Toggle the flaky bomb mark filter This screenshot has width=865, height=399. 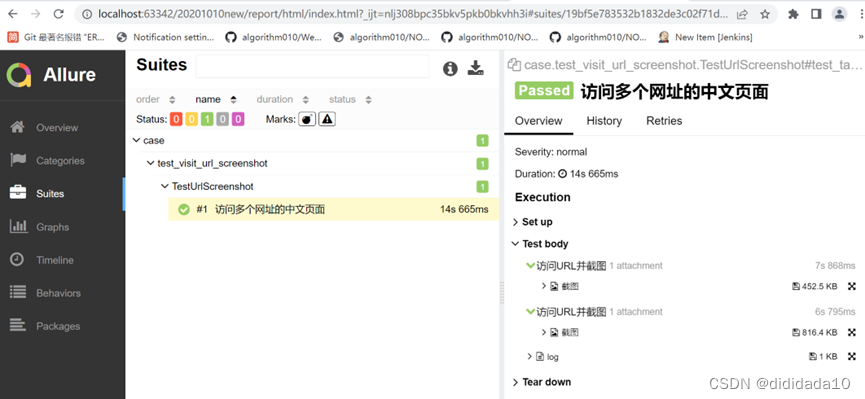(x=307, y=119)
